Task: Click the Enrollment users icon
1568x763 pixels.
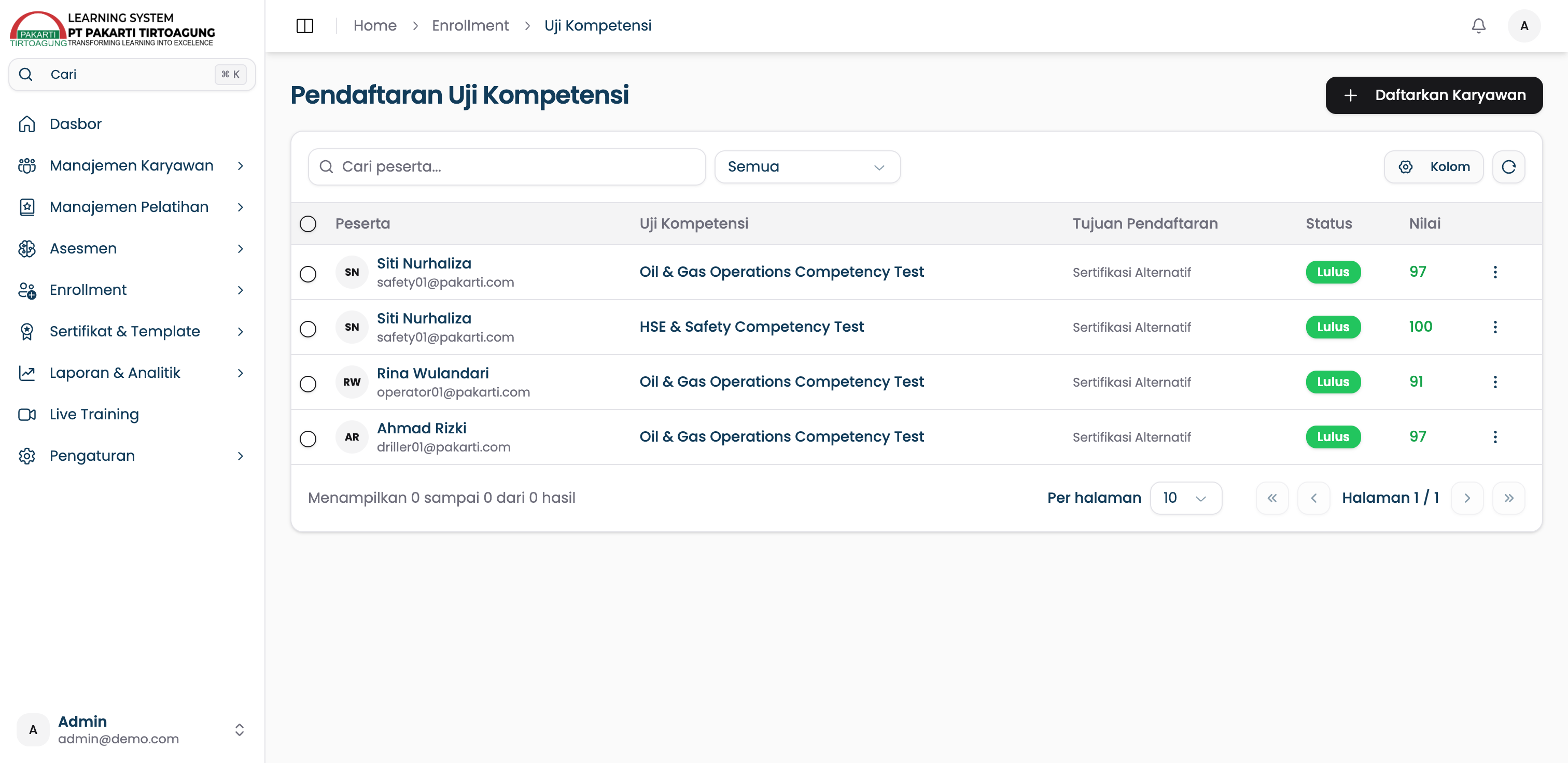Action: (x=27, y=290)
